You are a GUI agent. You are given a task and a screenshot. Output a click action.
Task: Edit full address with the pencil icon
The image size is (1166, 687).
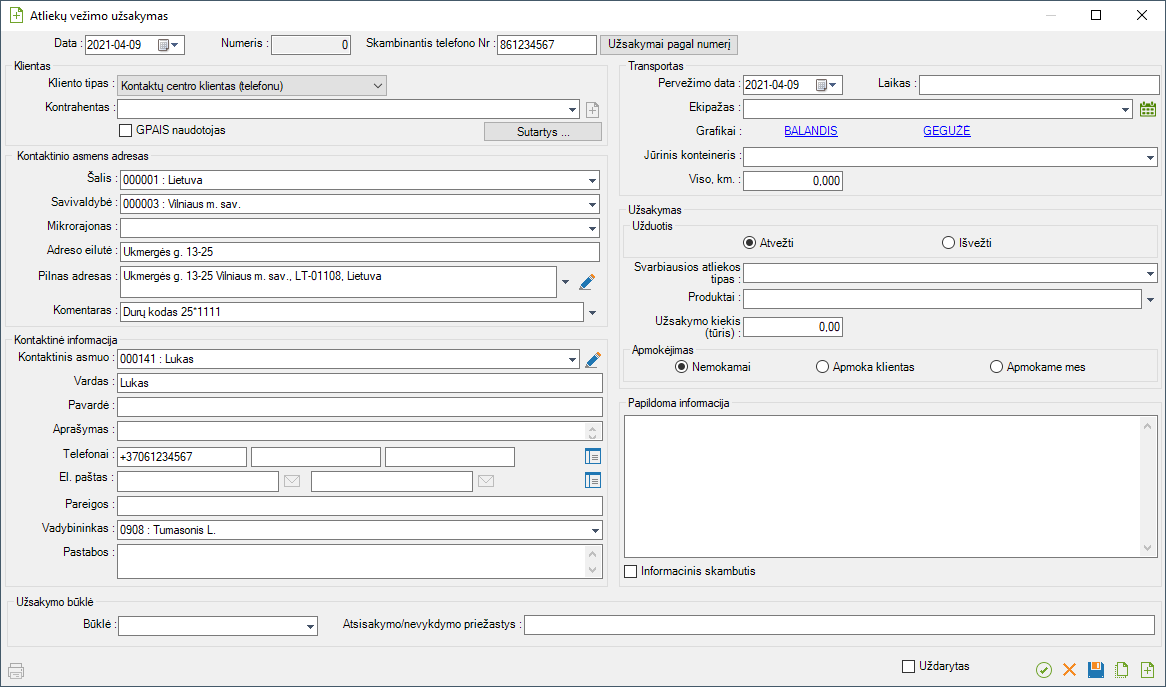pyautogui.click(x=587, y=282)
